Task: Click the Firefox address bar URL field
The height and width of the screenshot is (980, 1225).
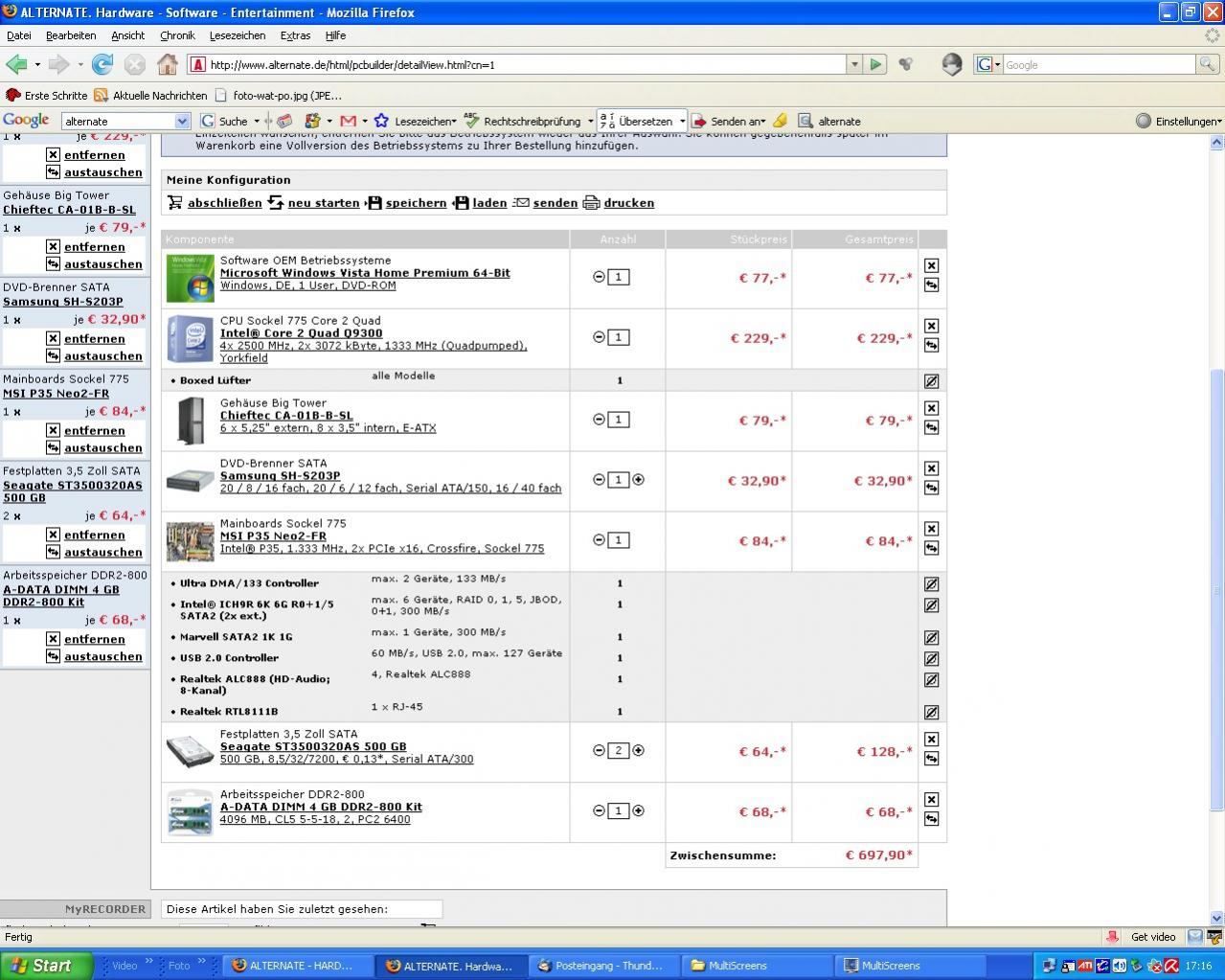Action: tap(527, 64)
